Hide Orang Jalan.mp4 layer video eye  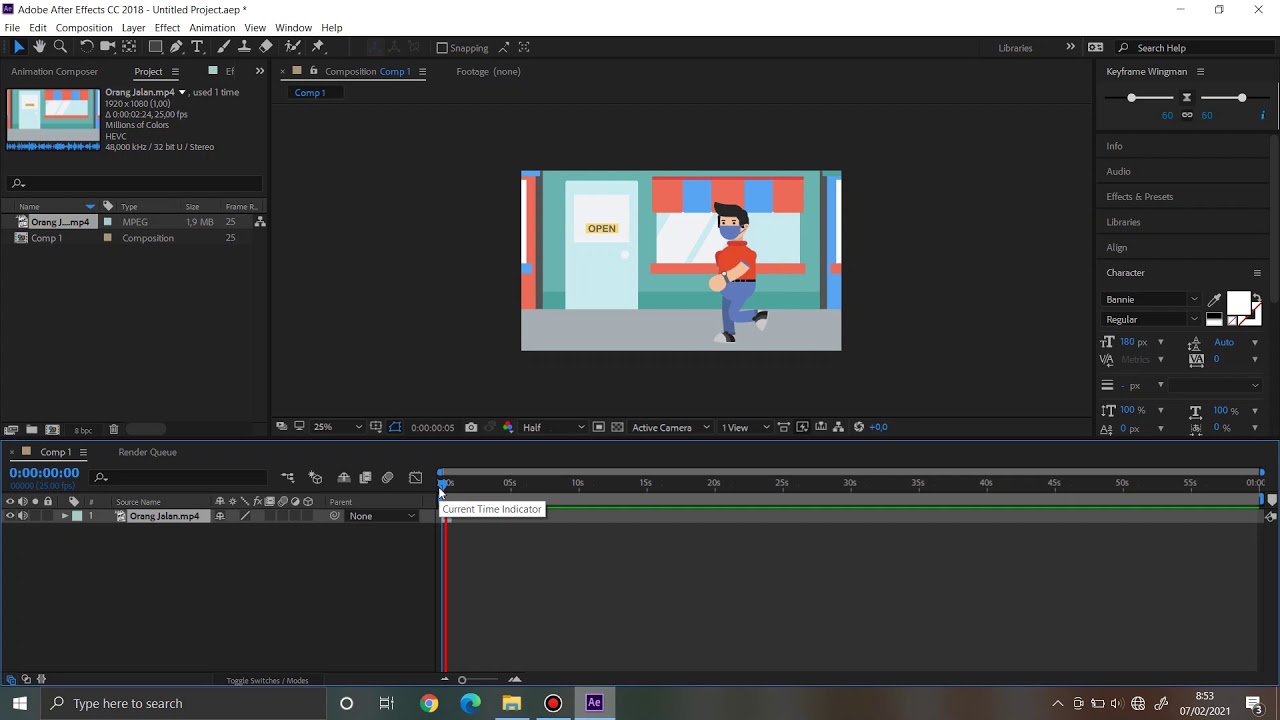pyautogui.click(x=10, y=516)
